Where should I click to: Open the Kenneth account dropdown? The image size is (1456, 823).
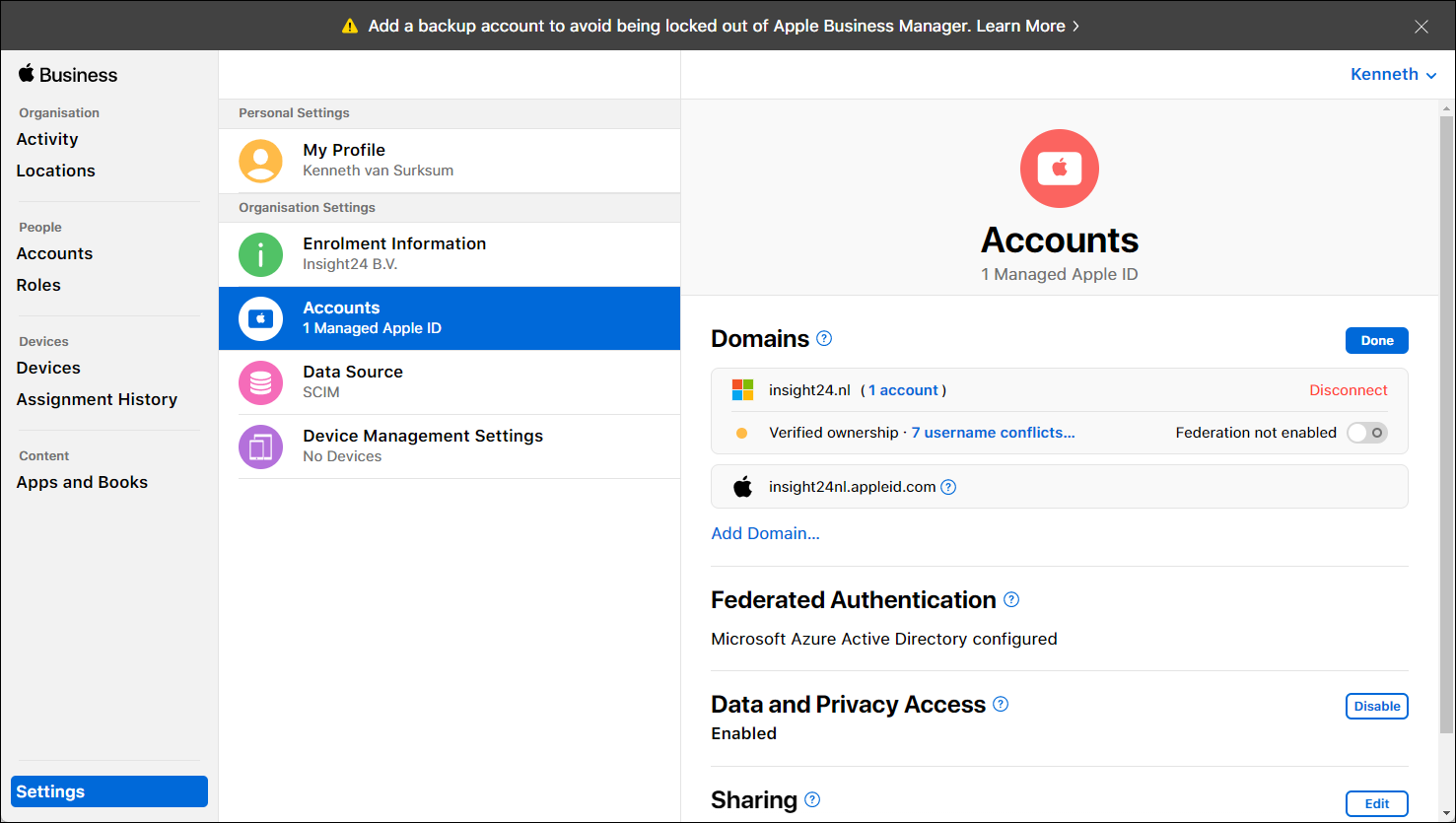(x=1393, y=75)
